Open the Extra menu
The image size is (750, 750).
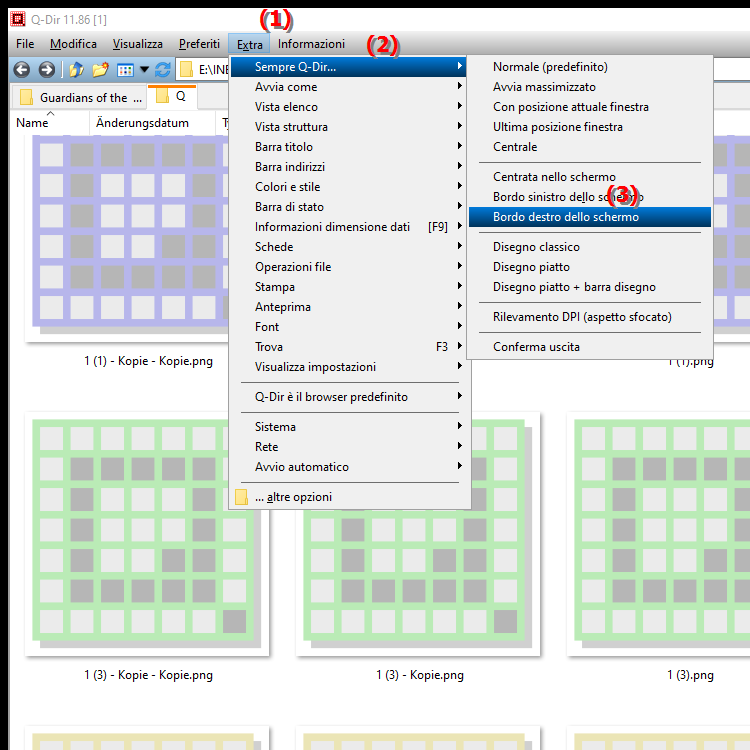(250, 44)
